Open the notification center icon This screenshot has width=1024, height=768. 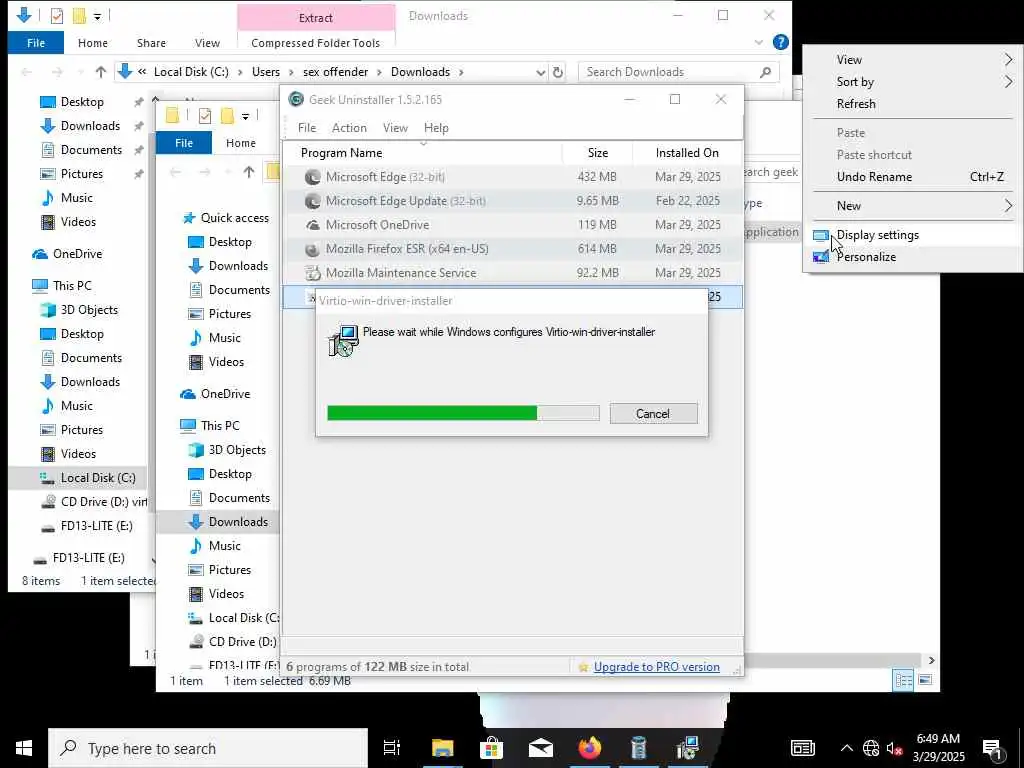pyautogui.click(x=993, y=749)
